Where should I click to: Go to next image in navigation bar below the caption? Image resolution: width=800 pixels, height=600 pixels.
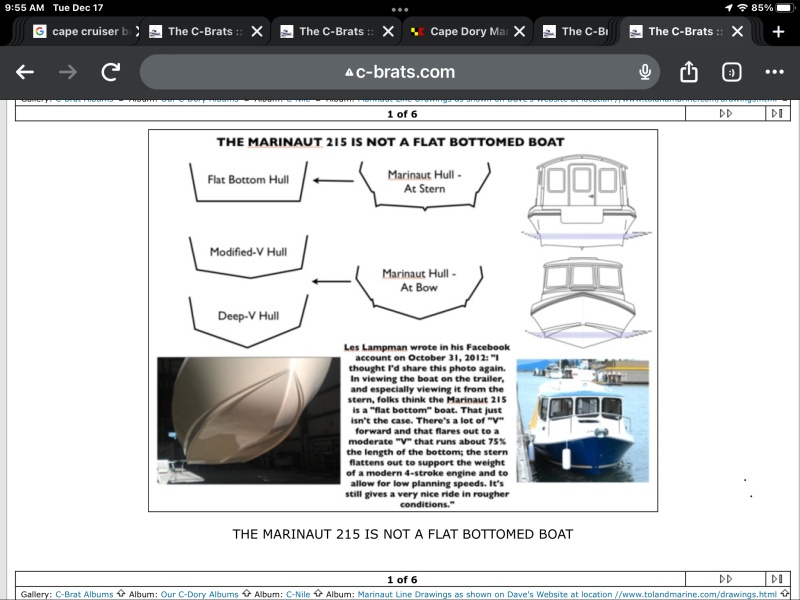point(726,579)
